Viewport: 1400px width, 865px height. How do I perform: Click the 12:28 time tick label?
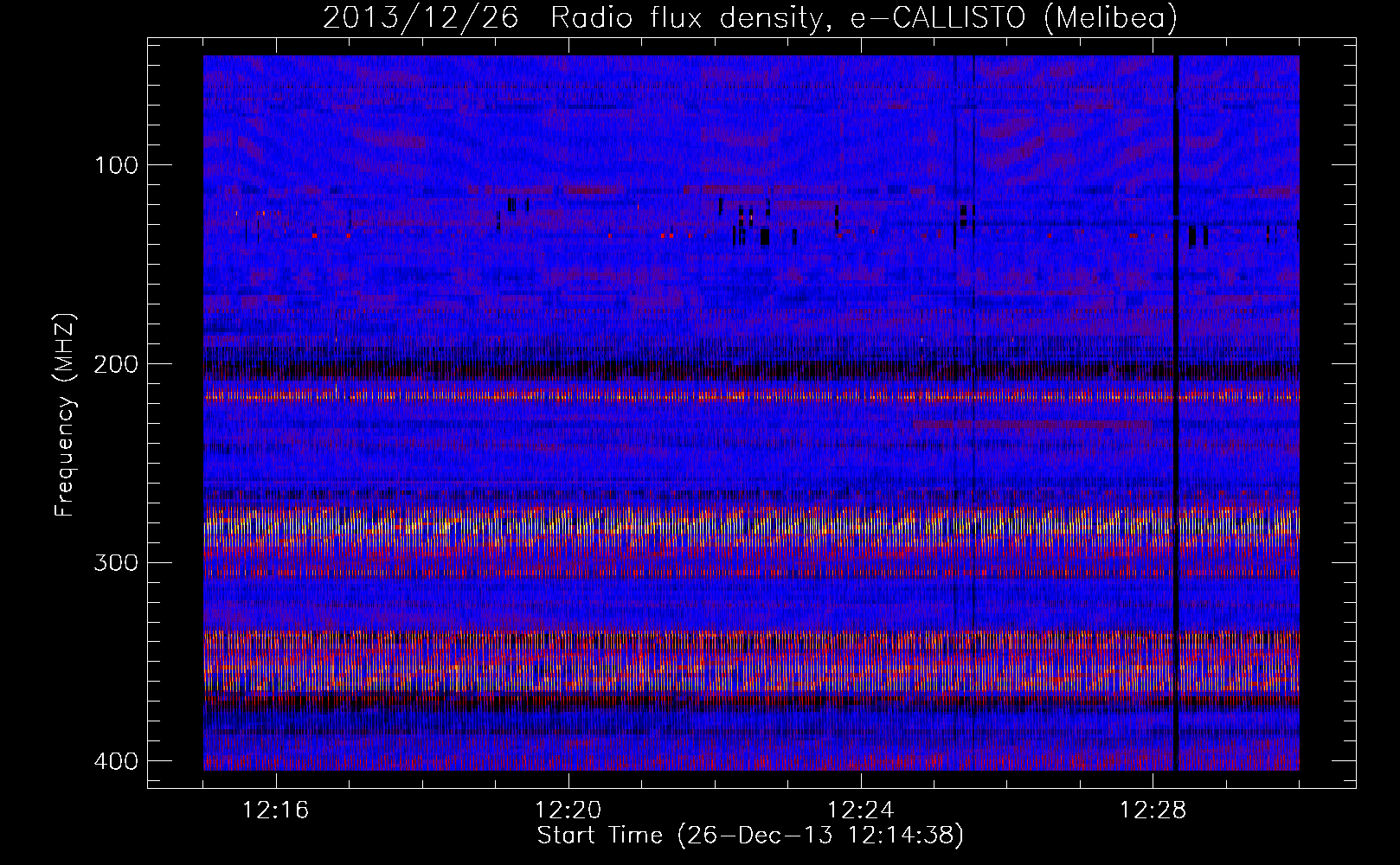1153,811
